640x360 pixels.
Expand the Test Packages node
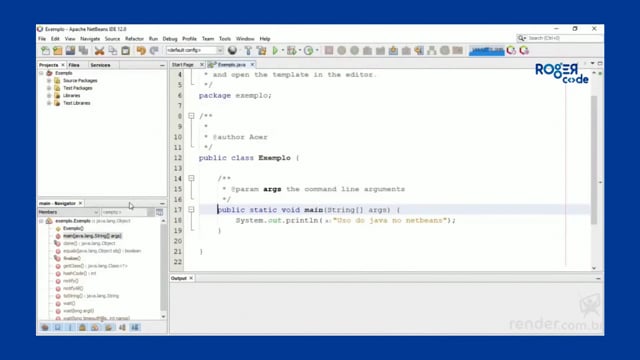click(x=49, y=88)
